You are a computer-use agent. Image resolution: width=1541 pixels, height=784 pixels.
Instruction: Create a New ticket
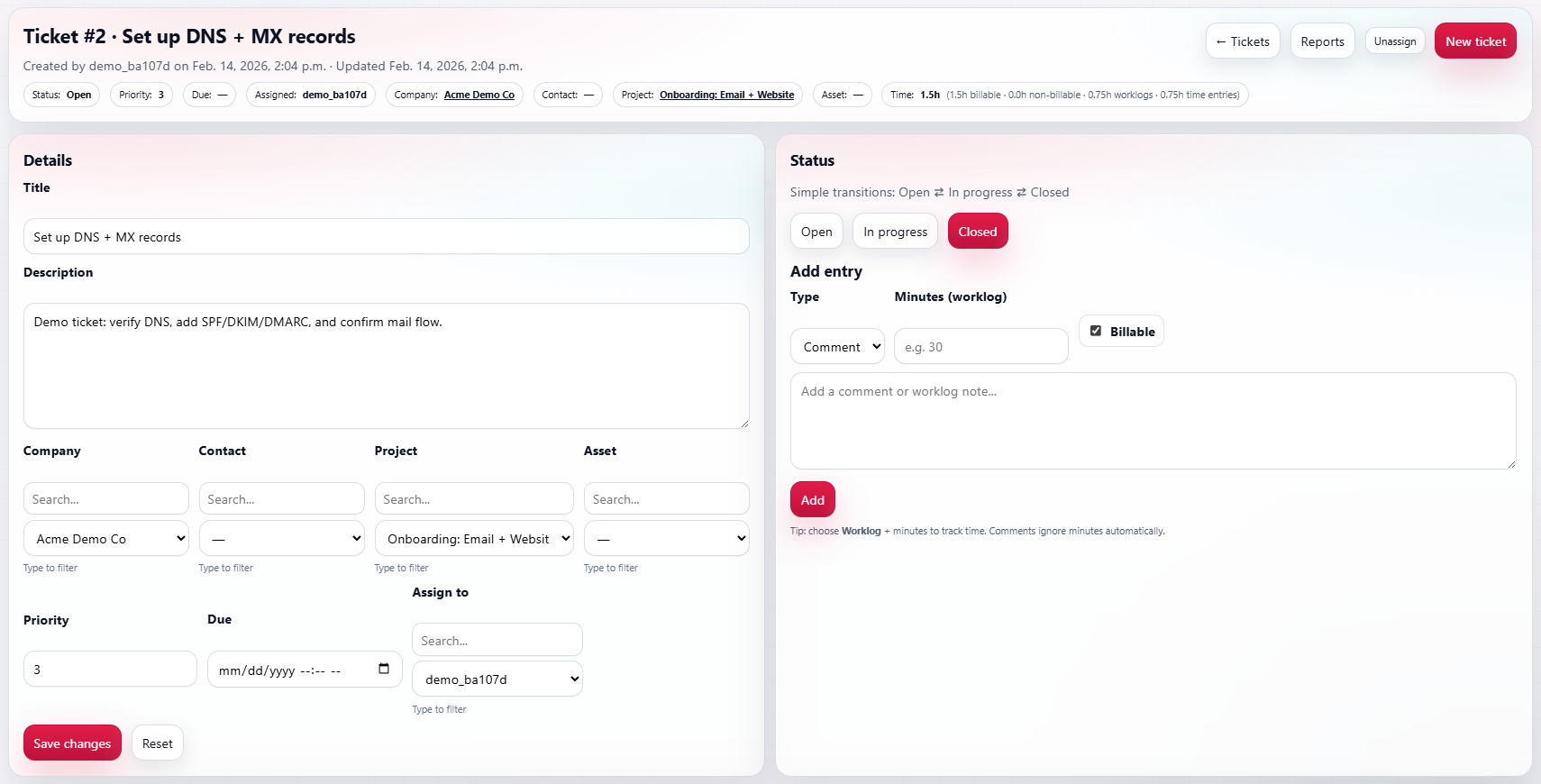(1475, 41)
